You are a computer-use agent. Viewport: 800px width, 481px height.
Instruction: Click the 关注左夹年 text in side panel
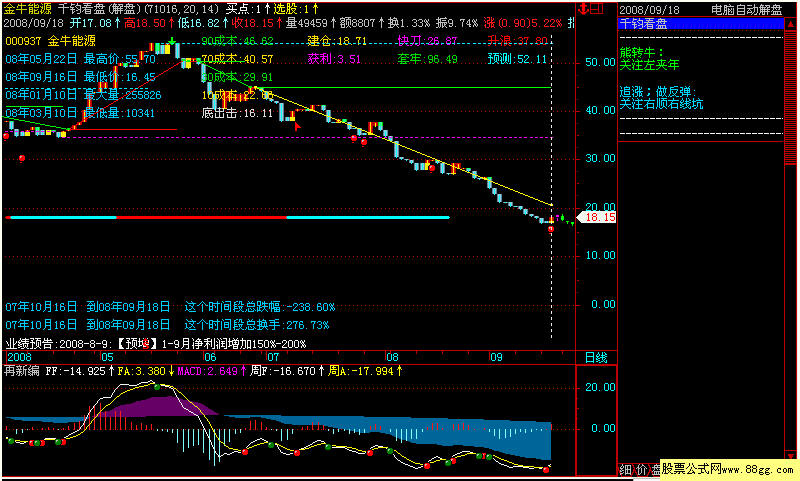pos(649,65)
